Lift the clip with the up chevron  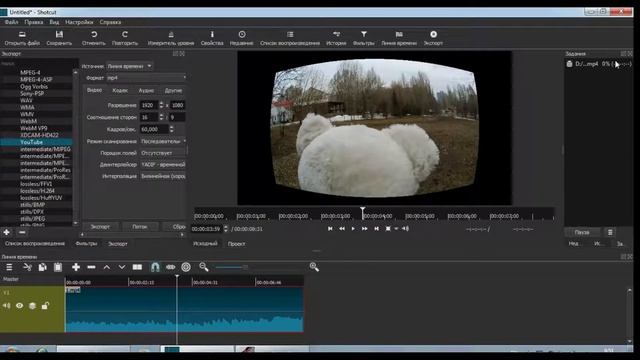point(107,267)
